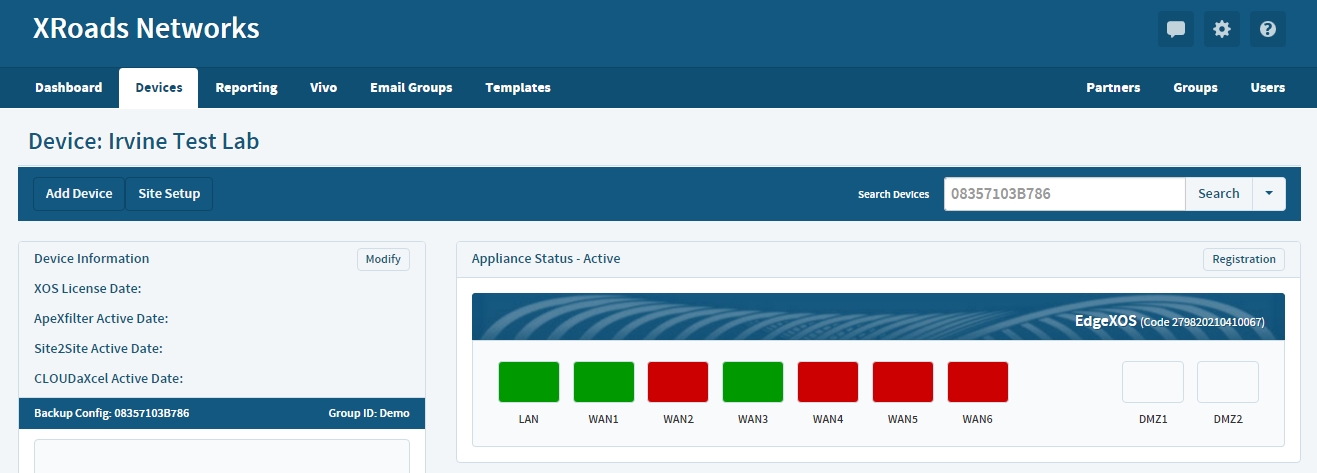Click the green WAN3 port indicator

(753, 382)
